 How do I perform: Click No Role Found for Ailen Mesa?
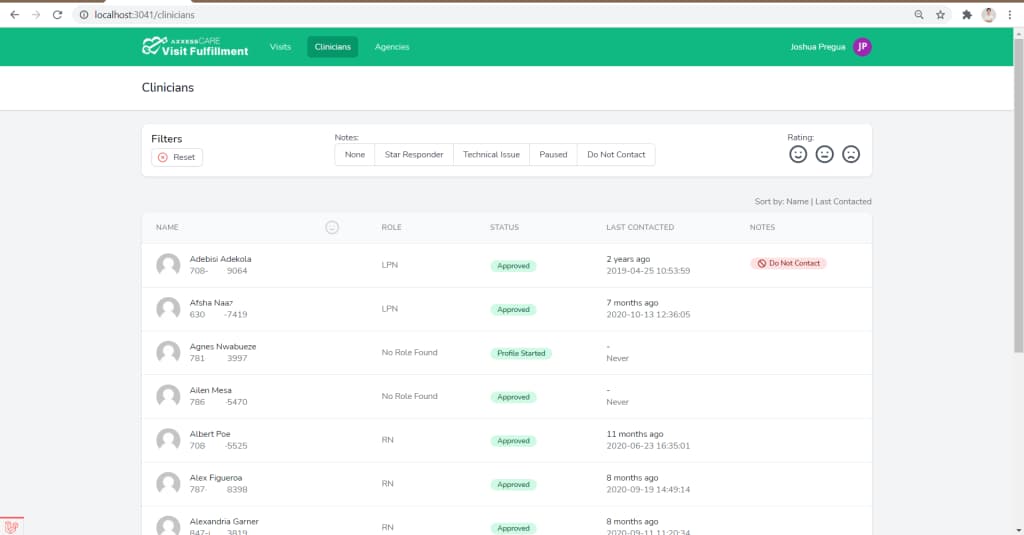coord(409,397)
